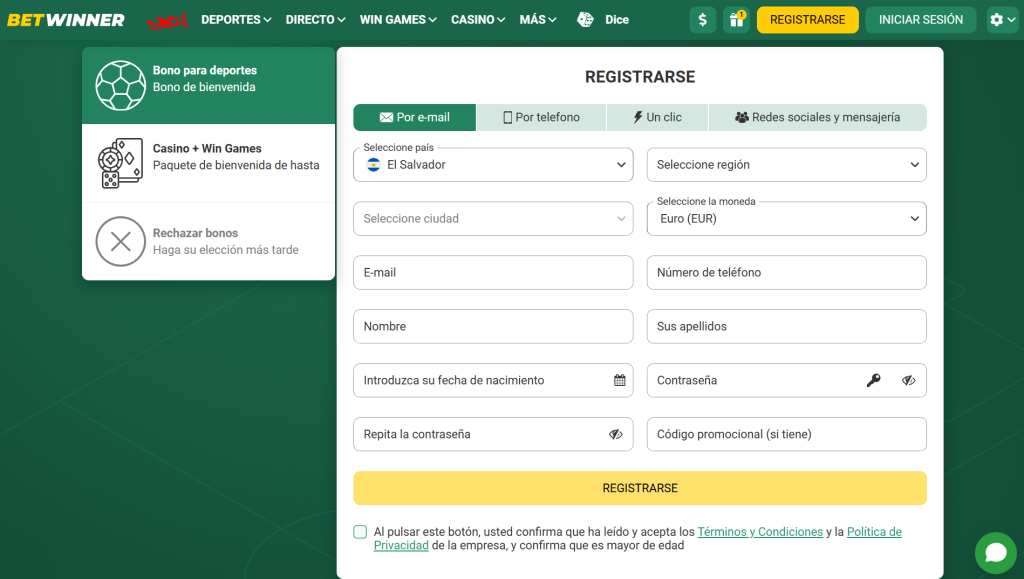Switch to the Por e-mail tab
Screen dimensions: 1024x579
[415, 117]
